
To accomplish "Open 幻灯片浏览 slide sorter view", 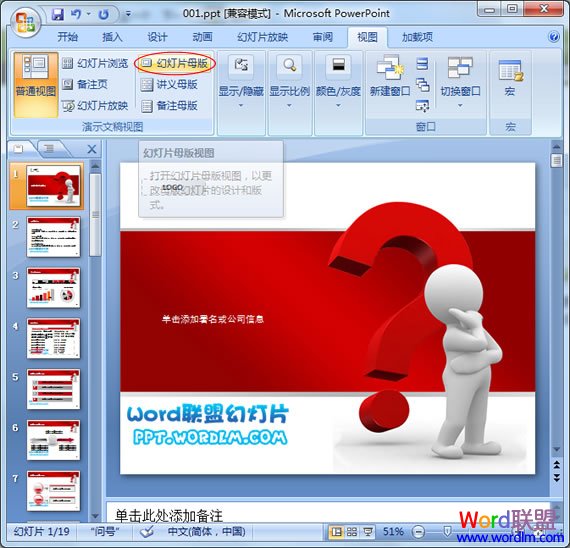I will tap(95, 64).
